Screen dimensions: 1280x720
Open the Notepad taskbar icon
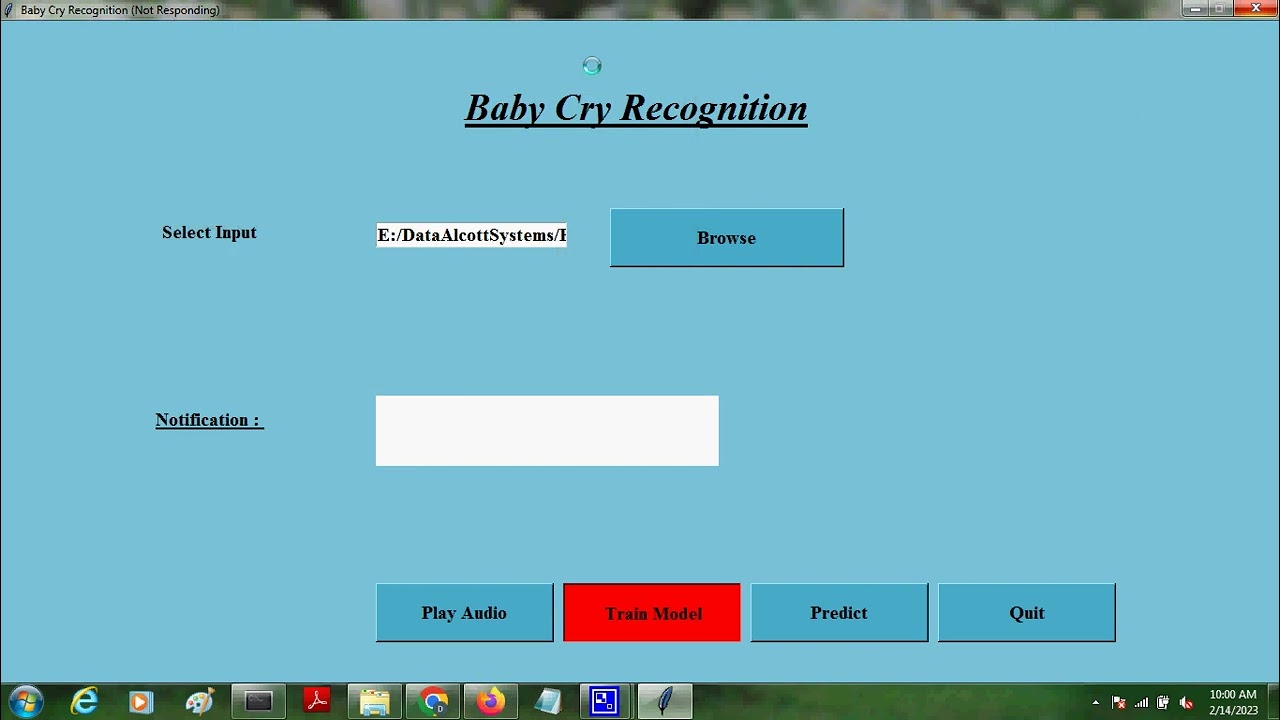click(548, 702)
